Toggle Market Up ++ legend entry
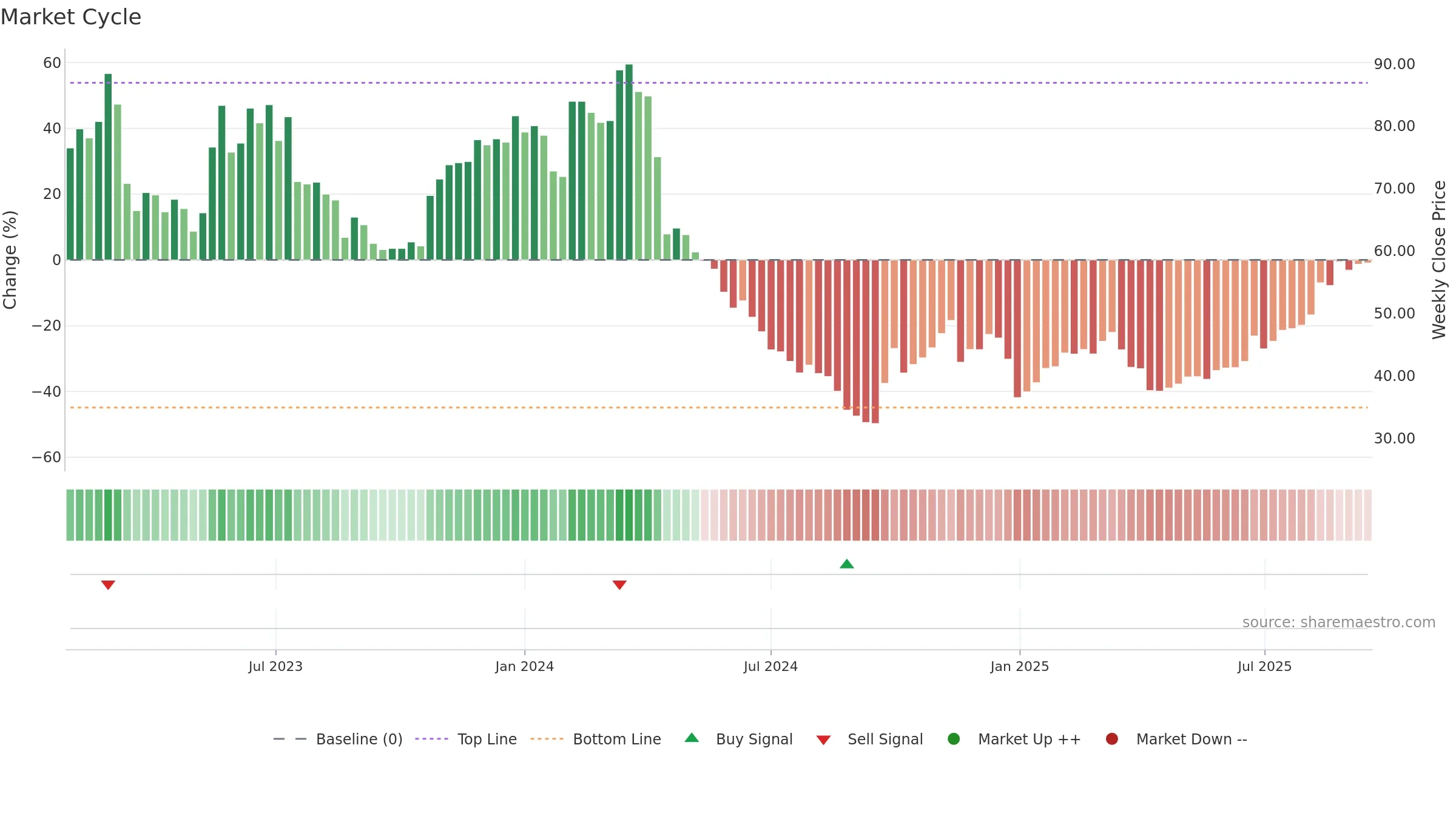 click(1014, 739)
